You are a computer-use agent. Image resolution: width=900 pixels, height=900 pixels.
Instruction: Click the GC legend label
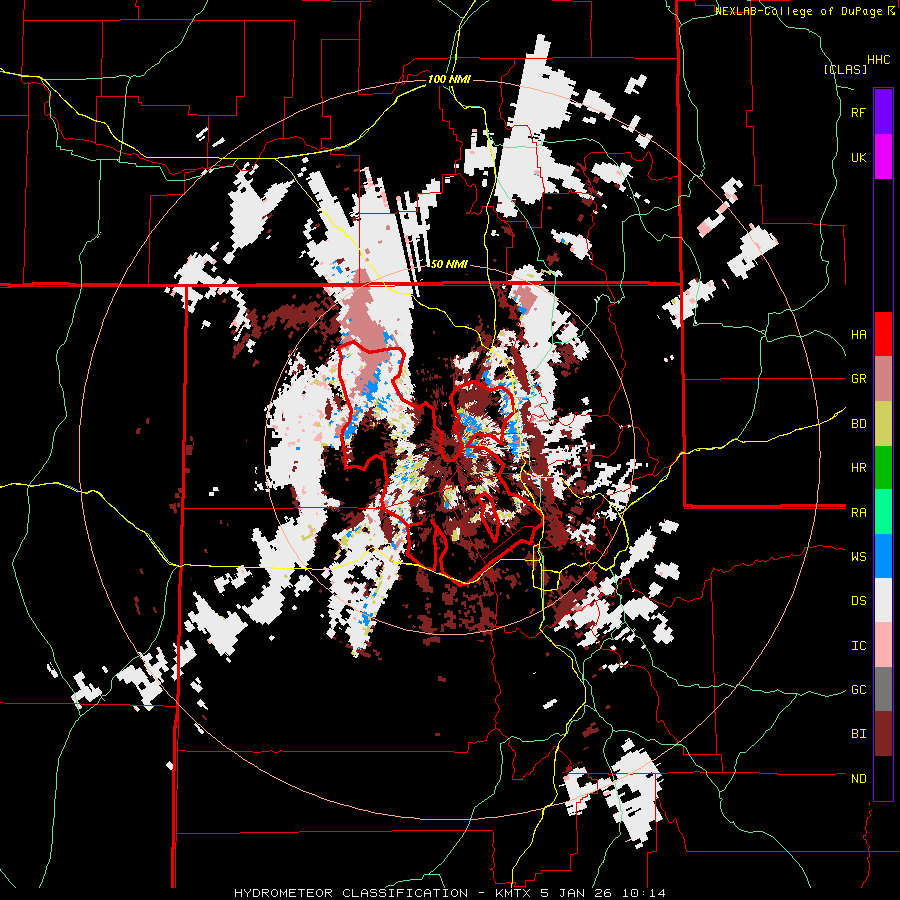coord(858,690)
